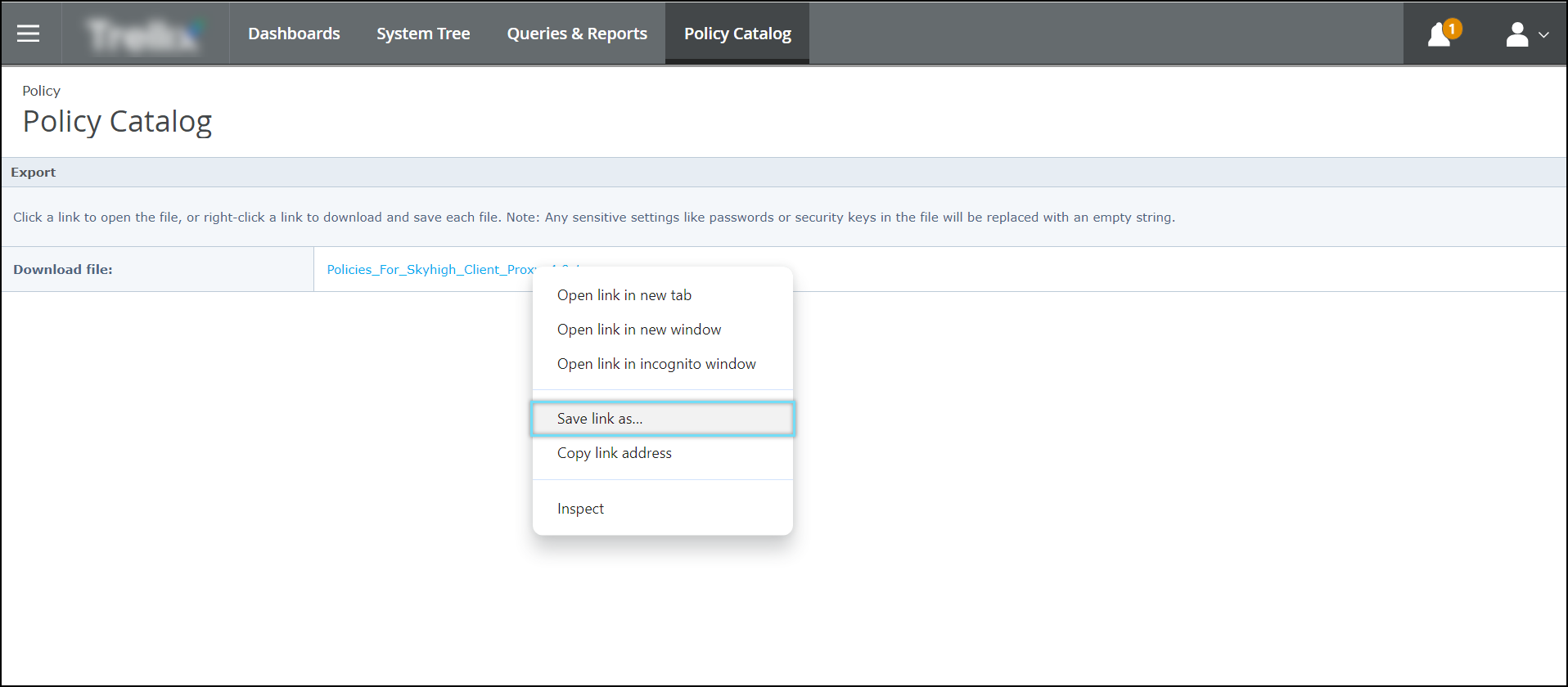Select the Policy Catalog tab in the top bar
Viewport: 1568px width, 687px height.
pyautogui.click(x=737, y=34)
